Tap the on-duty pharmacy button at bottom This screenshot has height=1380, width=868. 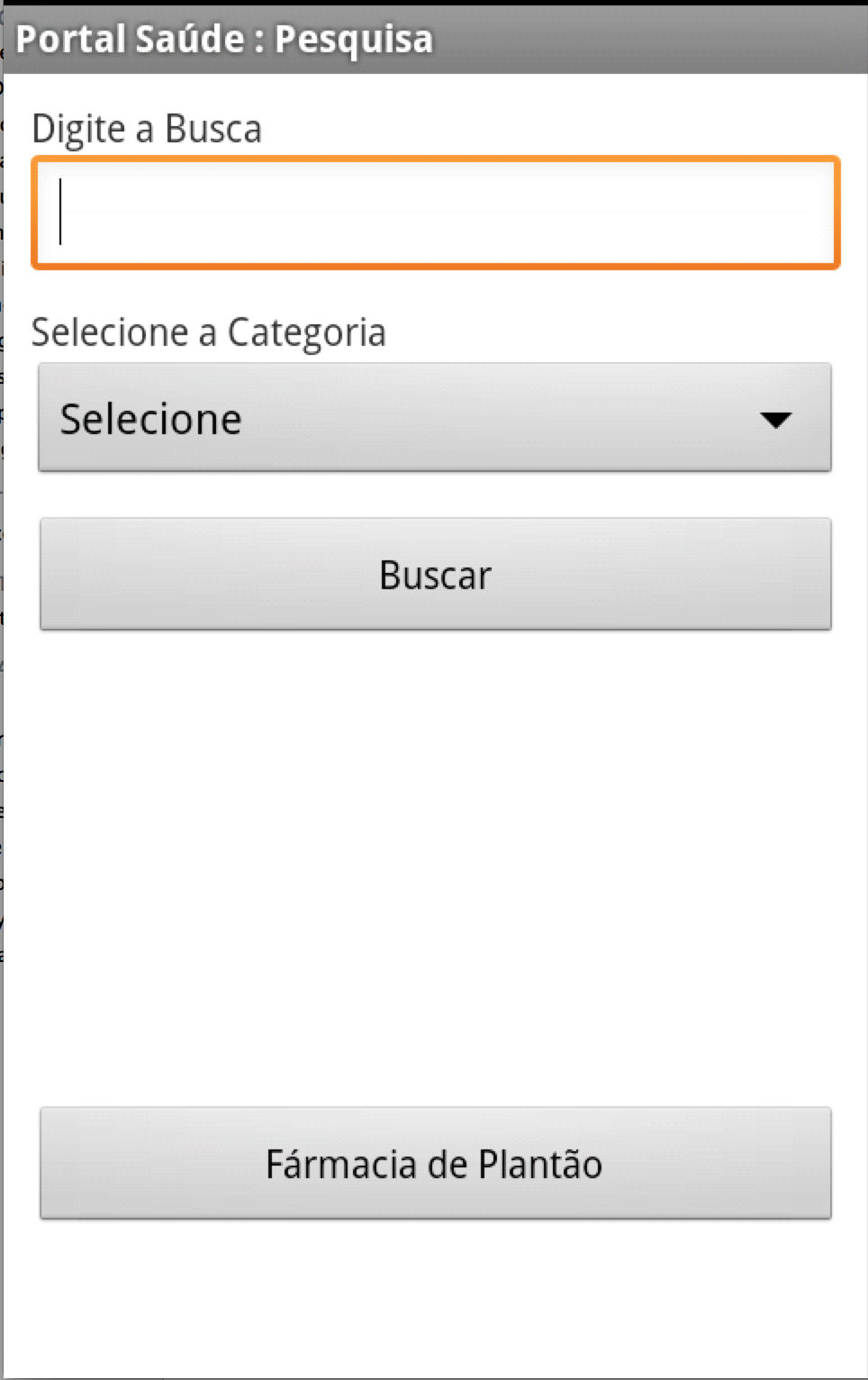tap(435, 1164)
